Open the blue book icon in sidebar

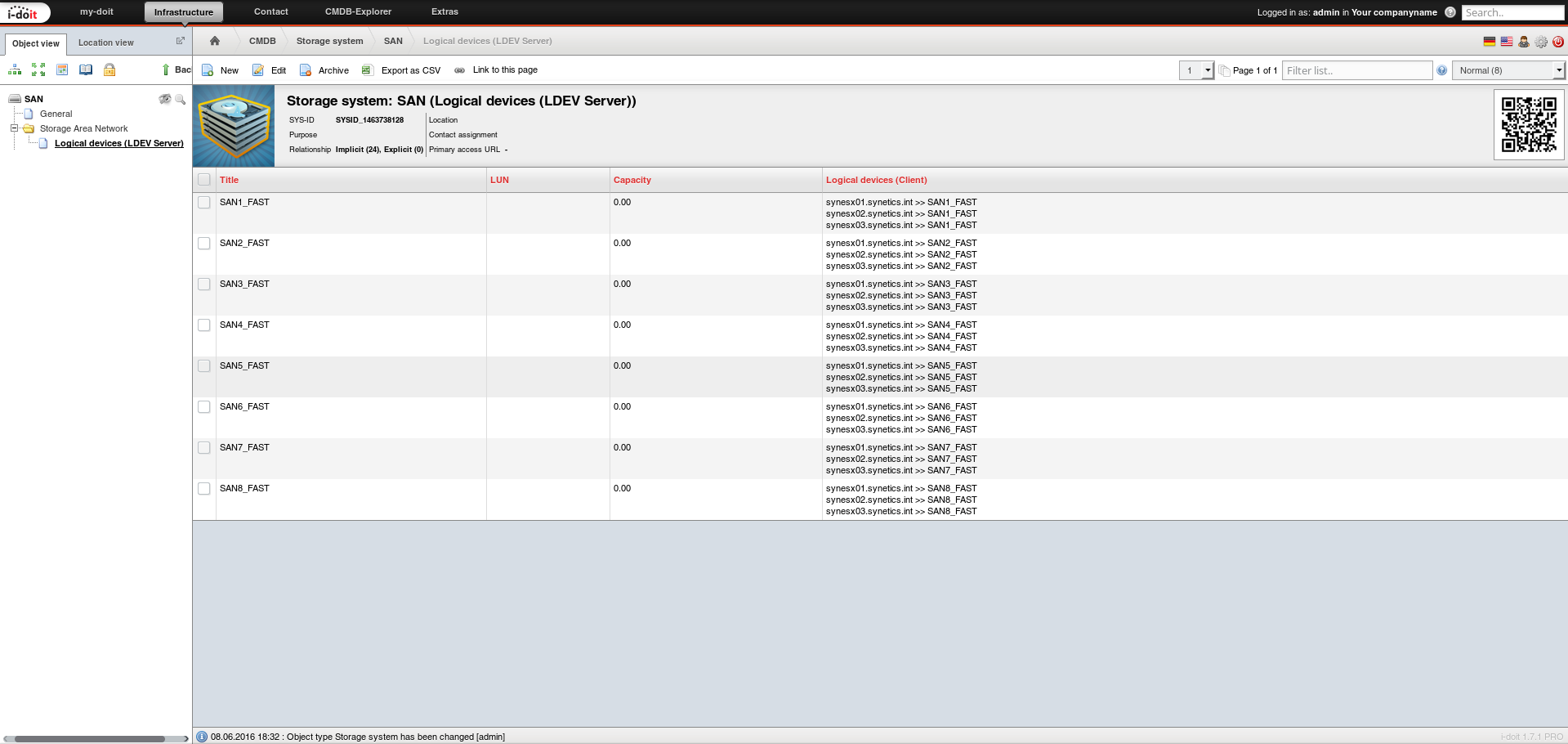tap(86, 70)
